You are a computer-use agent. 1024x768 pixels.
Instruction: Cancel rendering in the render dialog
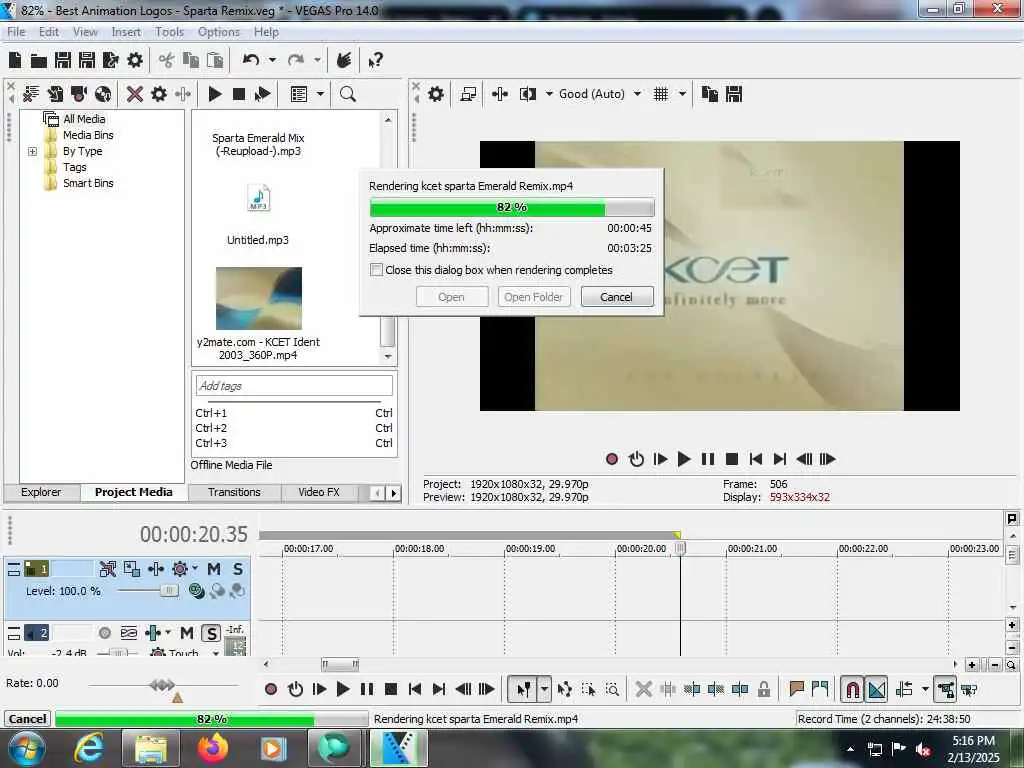click(x=616, y=297)
